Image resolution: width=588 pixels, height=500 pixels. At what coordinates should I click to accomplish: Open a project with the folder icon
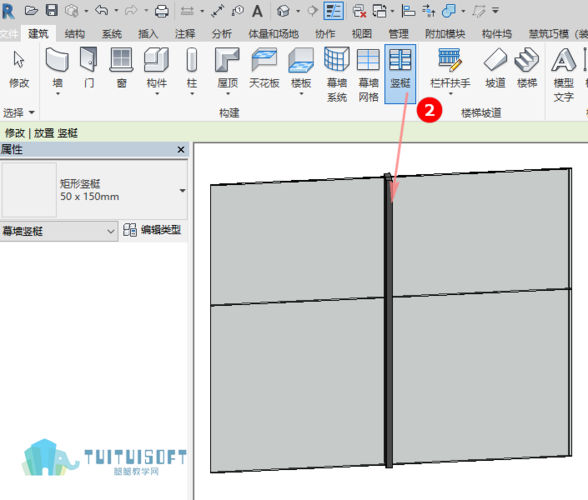[32, 11]
